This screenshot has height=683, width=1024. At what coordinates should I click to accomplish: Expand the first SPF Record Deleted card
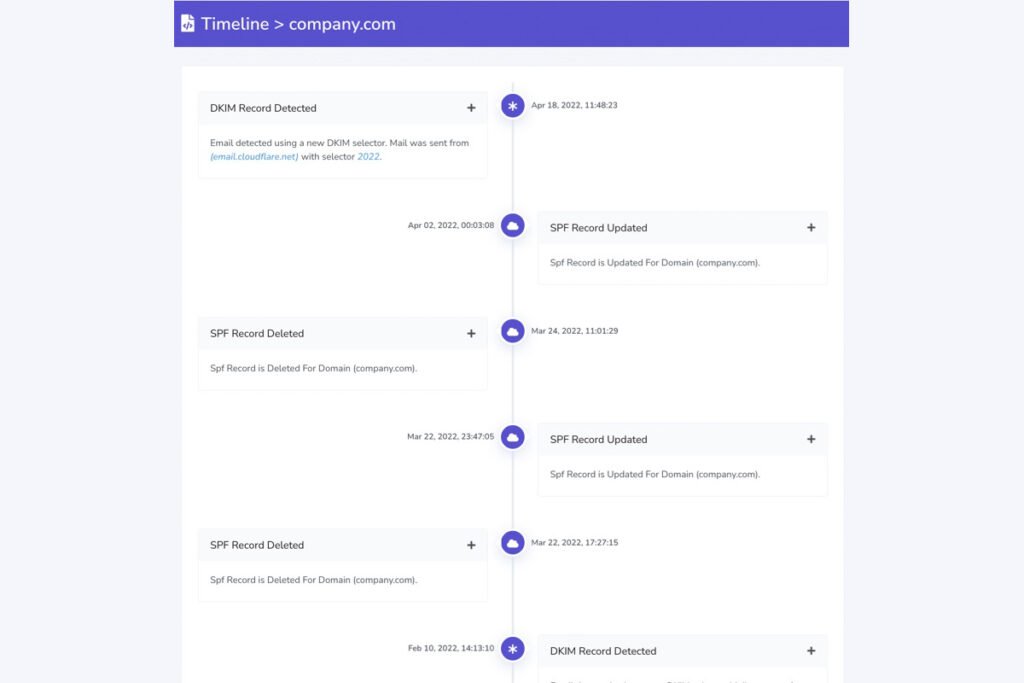point(471,334)
